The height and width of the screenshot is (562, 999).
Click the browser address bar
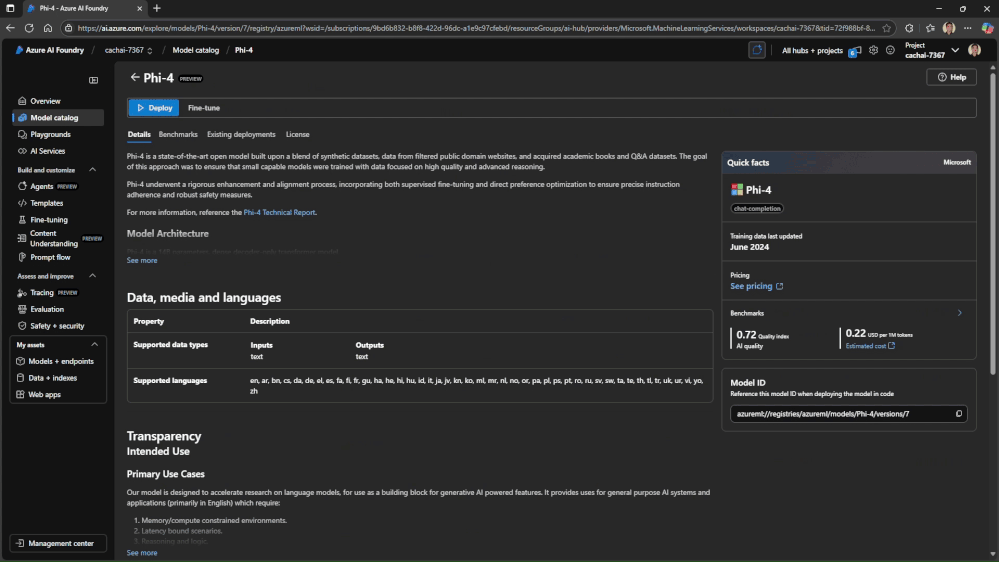click(x=477, y=28)
